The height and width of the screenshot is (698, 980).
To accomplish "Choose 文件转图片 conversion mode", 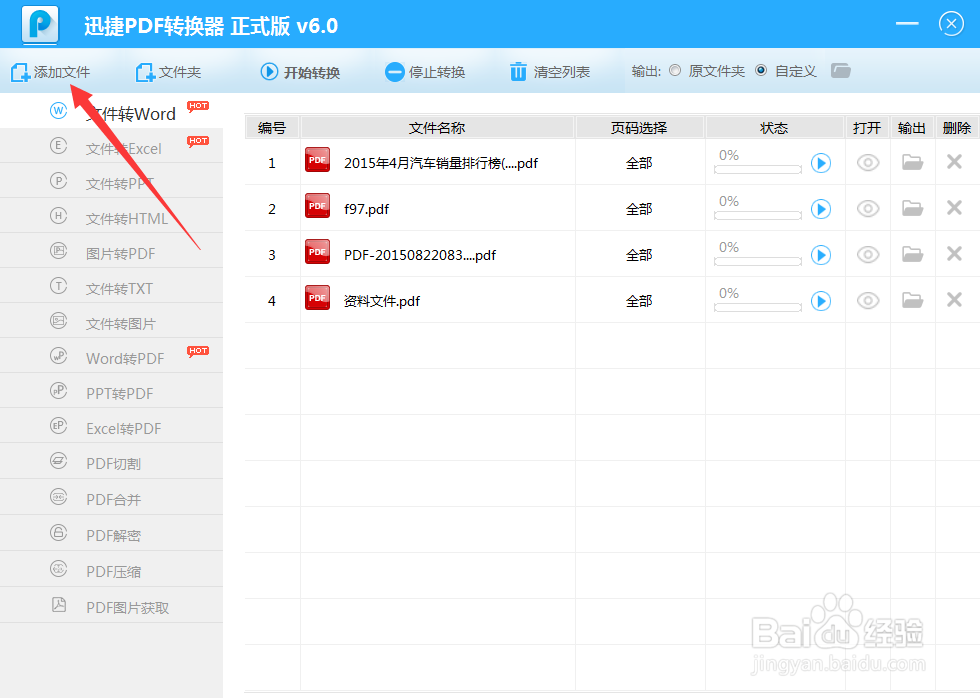I will click(111, 321).
